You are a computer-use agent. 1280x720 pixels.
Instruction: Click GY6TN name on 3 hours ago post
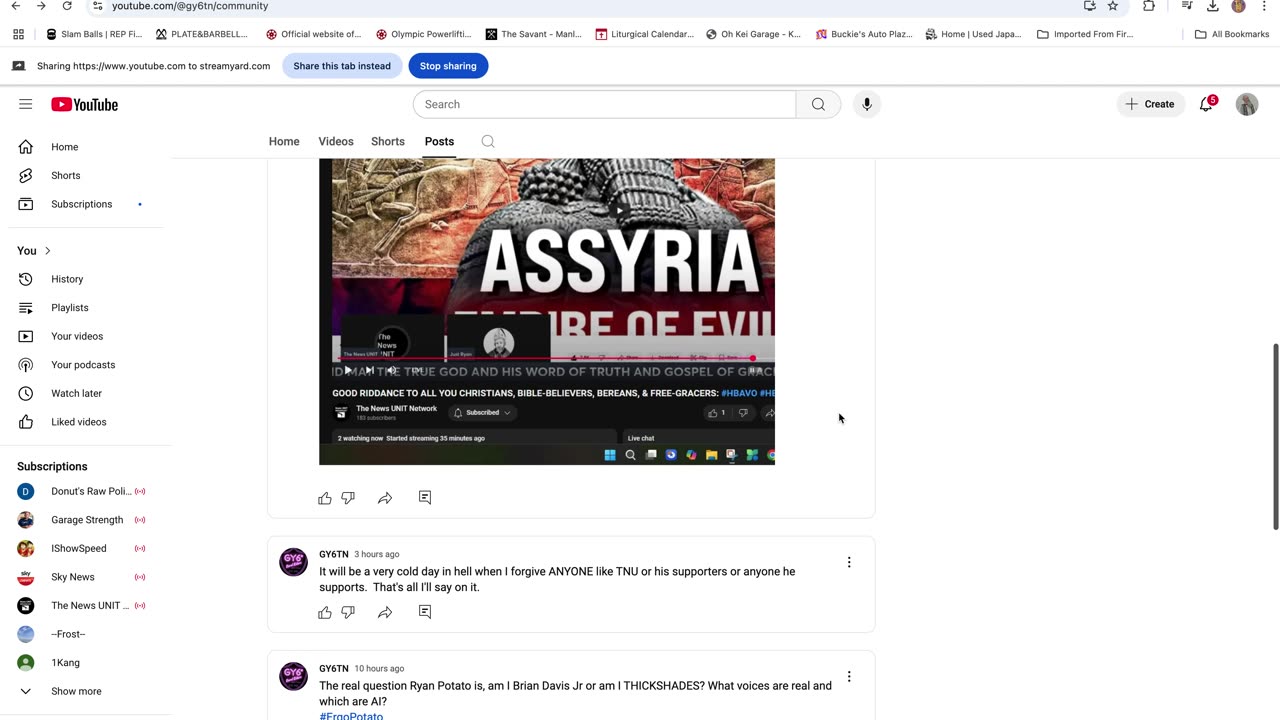point(334,554)
